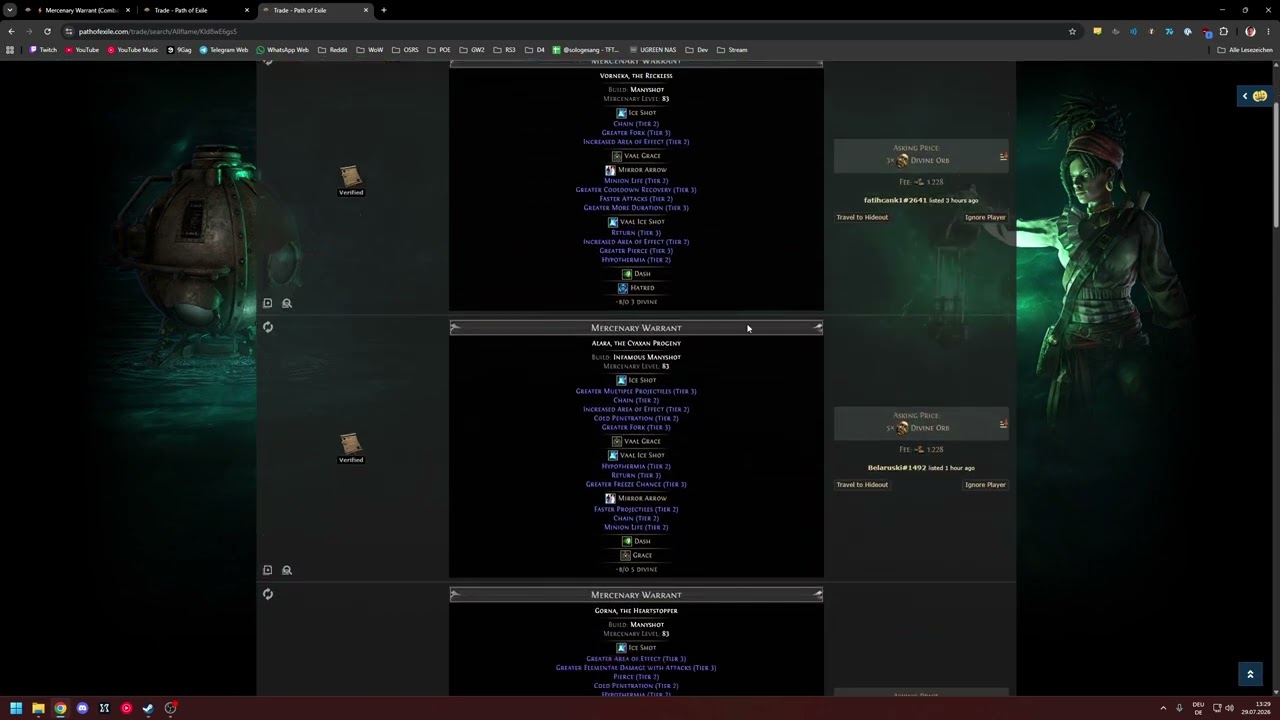The height and width of the screenshot is (720, 1280).
Task: Open WhatsApp Web bookmark
Action: (282, 49)
